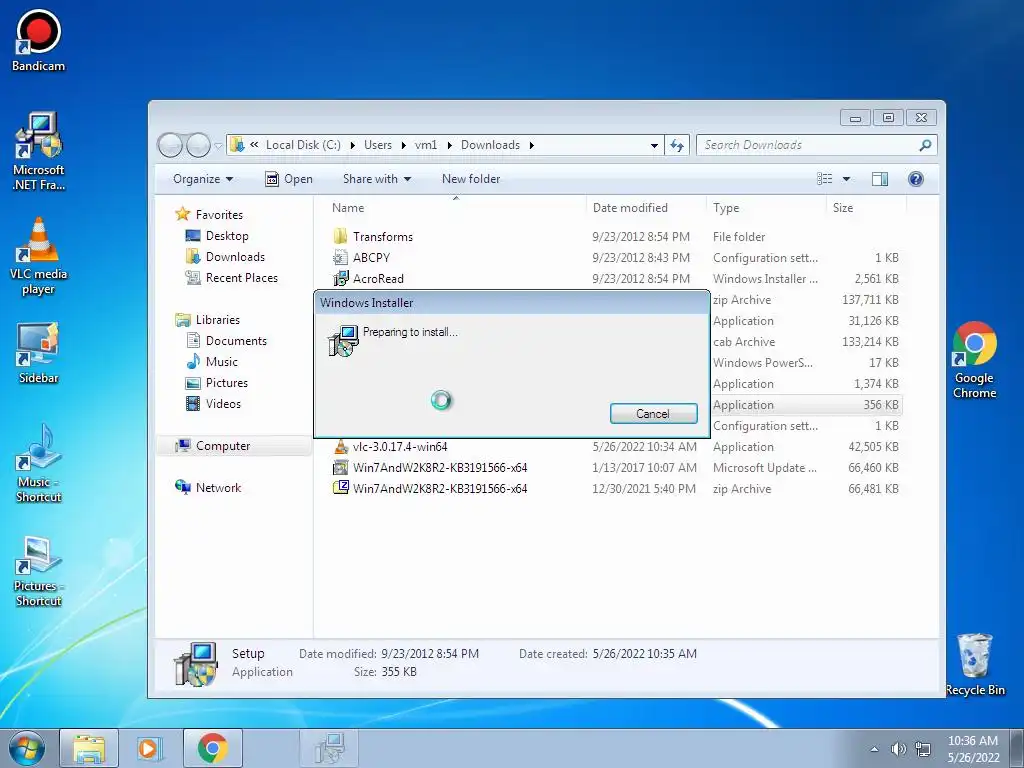Viewport: 1024px width, 768px height.
Task: Cancel the Windows Installer dialog
Action: coord(653,413)
